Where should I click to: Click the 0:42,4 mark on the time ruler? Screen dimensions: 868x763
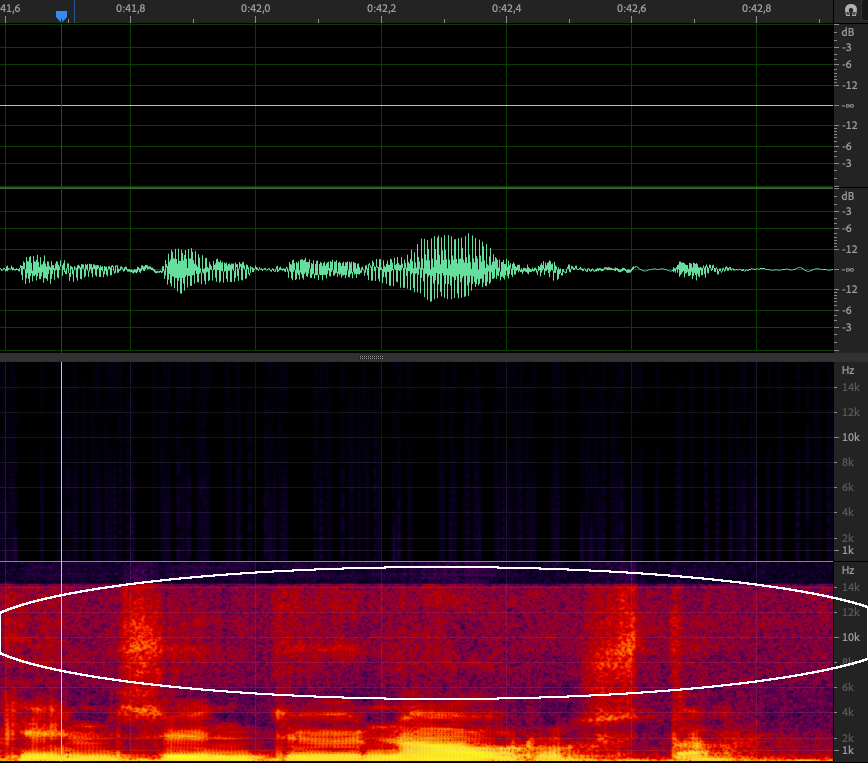point(506,9)
